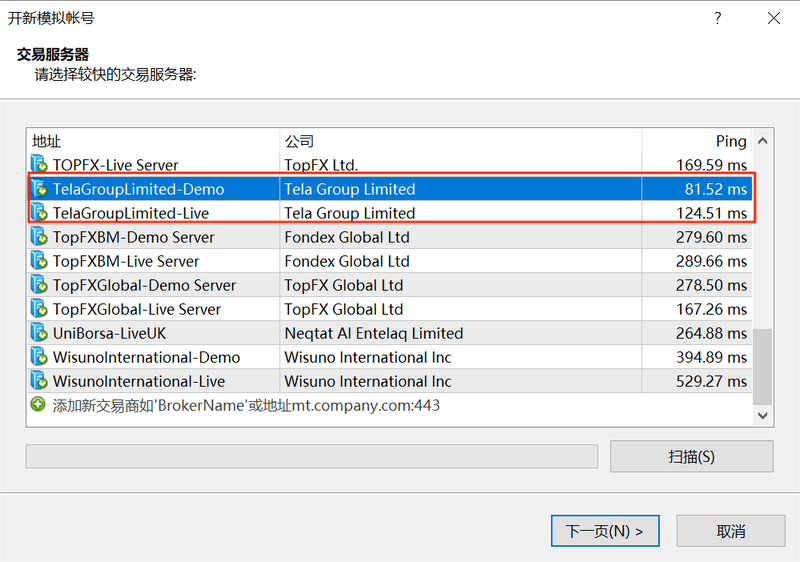Viewport: 800px width, 562px height.
Task: Click the UniBorsa-LiveUK server icon
Action: click(39, 333)
